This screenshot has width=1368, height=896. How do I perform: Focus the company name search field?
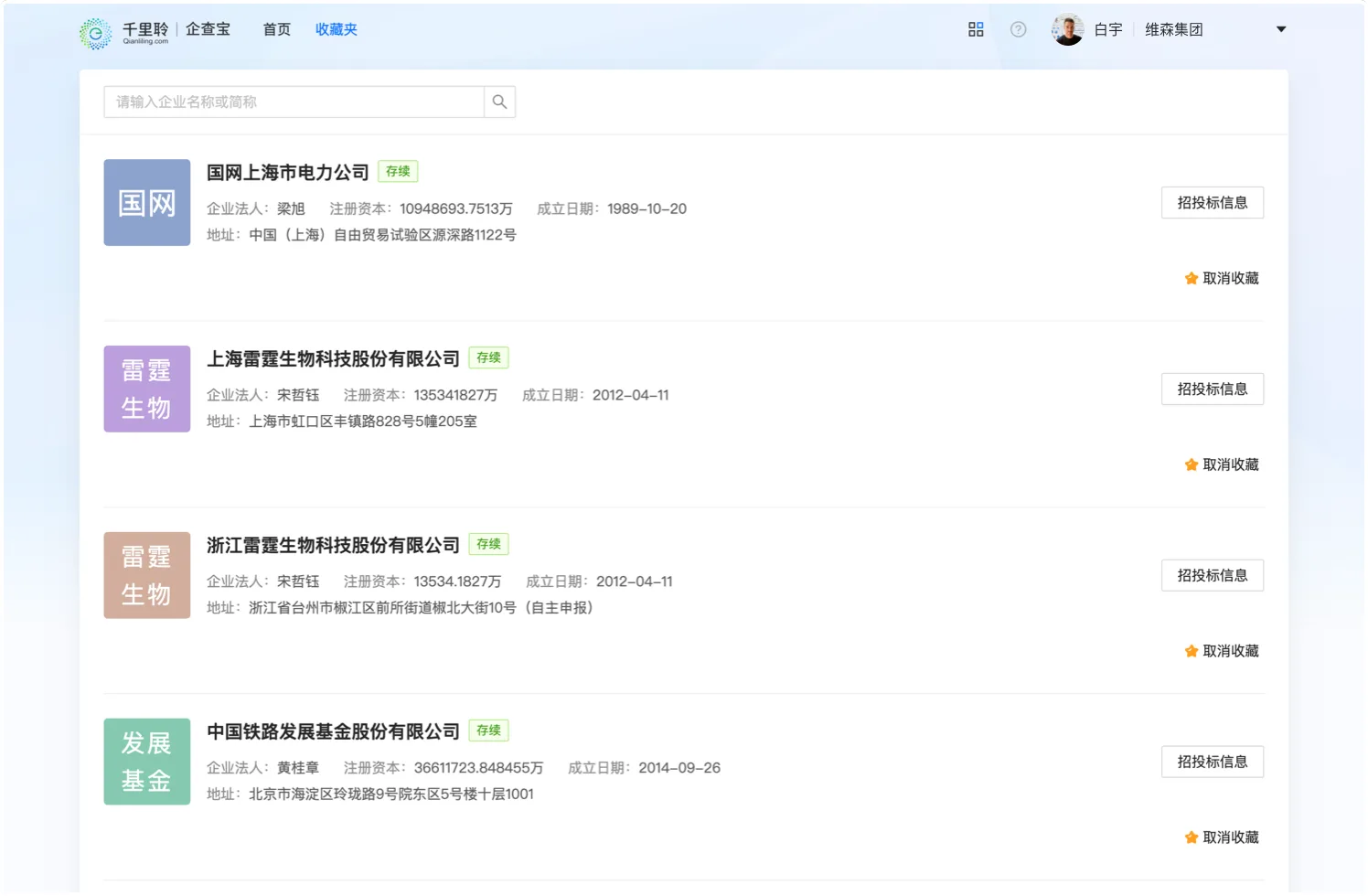pyautogui.click(x=294, y=101)
